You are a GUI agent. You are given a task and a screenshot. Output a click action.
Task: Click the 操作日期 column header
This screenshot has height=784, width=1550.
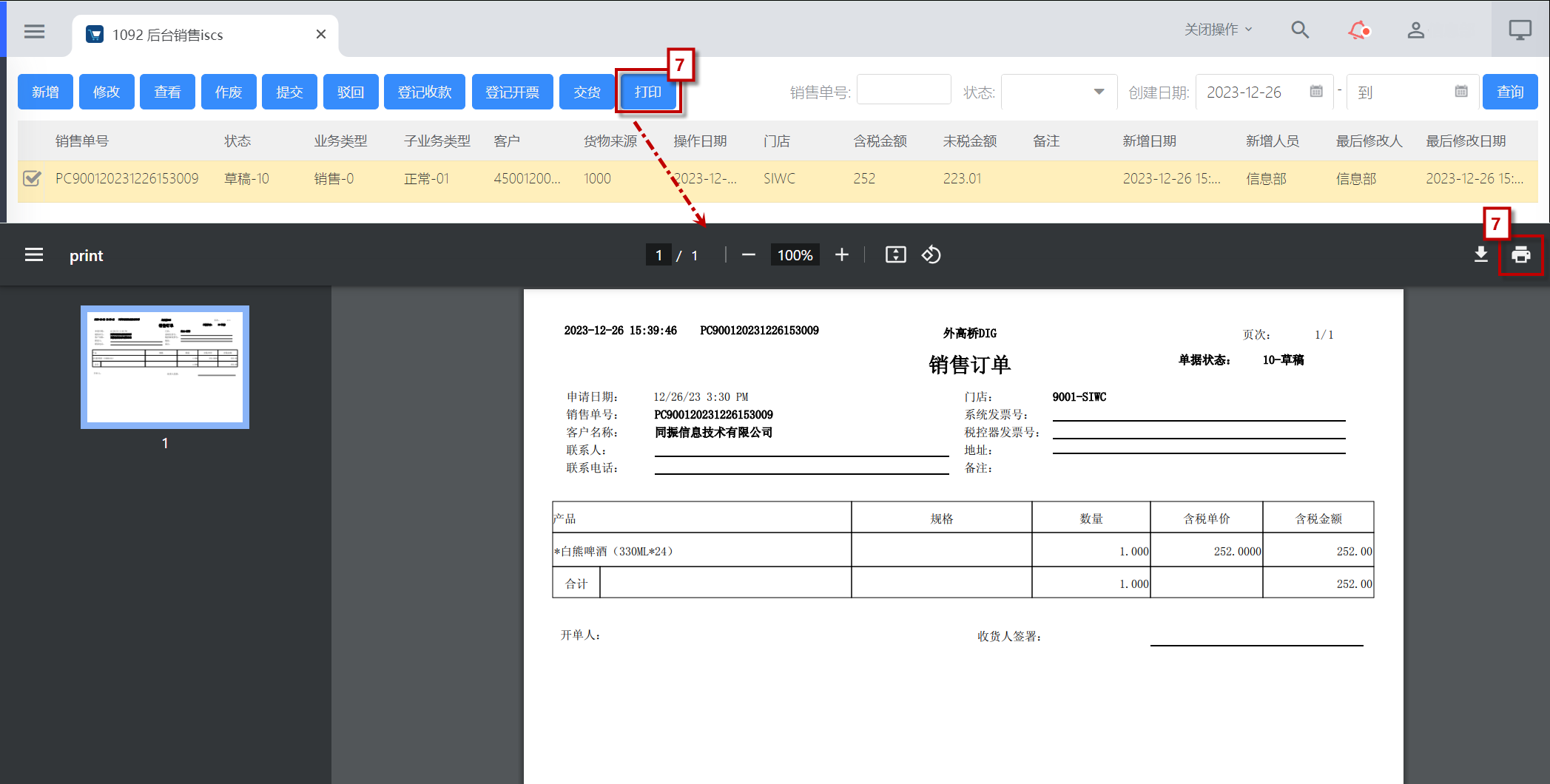pos(700,141)
